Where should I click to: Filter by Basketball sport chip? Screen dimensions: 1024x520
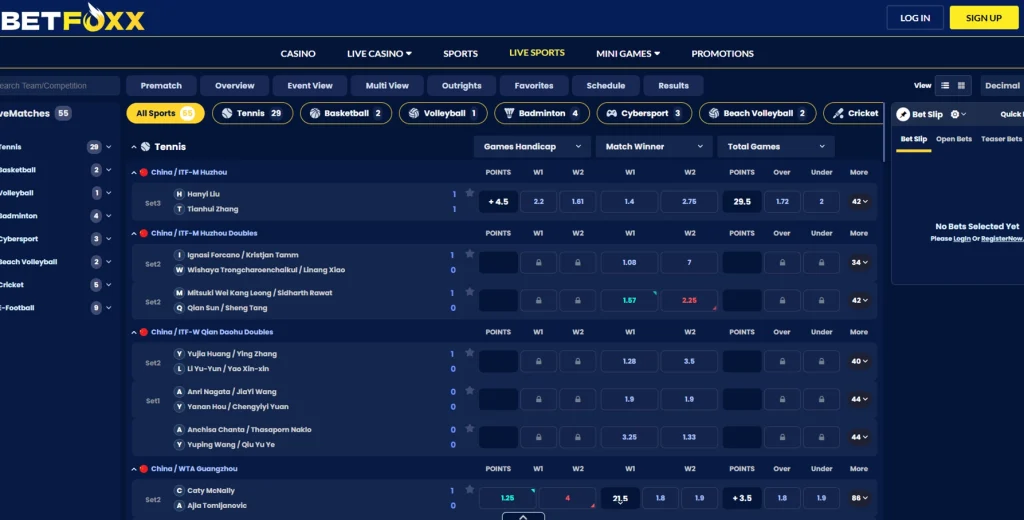click(x=346, y=113)
